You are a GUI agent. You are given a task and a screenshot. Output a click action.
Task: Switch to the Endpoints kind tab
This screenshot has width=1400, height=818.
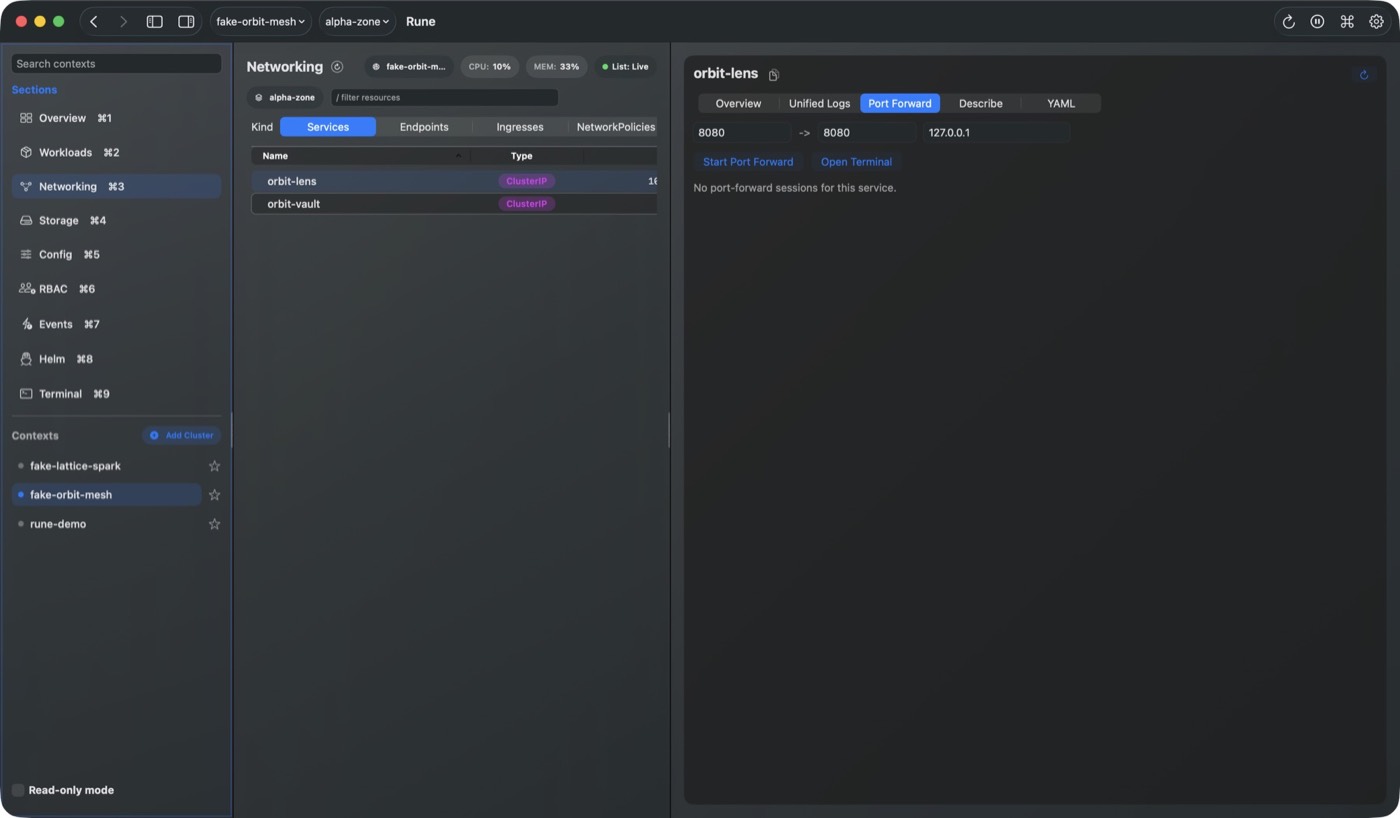(x=424, y=127)
